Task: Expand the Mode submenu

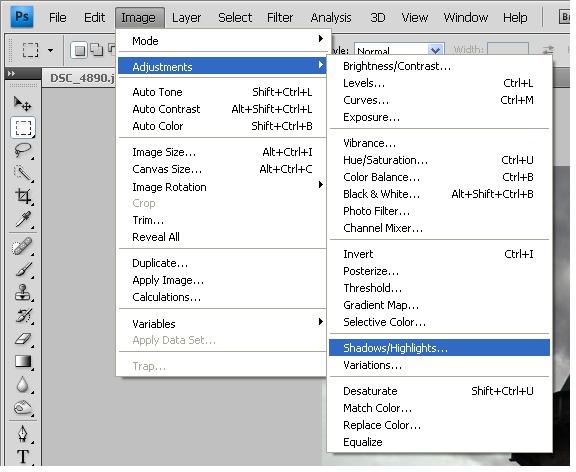Action: 222,41
